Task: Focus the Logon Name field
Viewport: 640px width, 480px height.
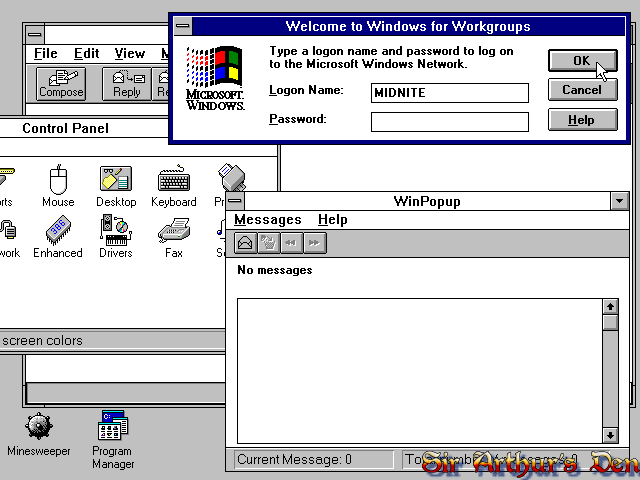Action: click(x=449, y=93)
